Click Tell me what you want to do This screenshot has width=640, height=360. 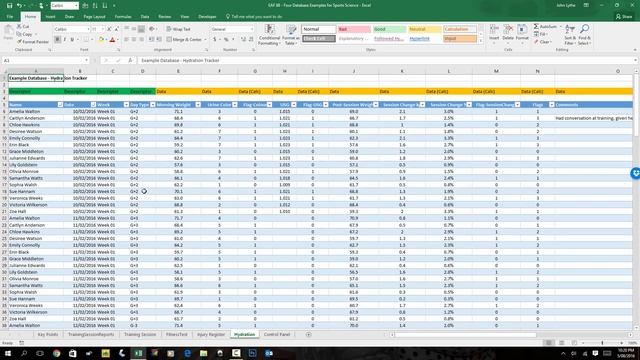tap(253, 17)
